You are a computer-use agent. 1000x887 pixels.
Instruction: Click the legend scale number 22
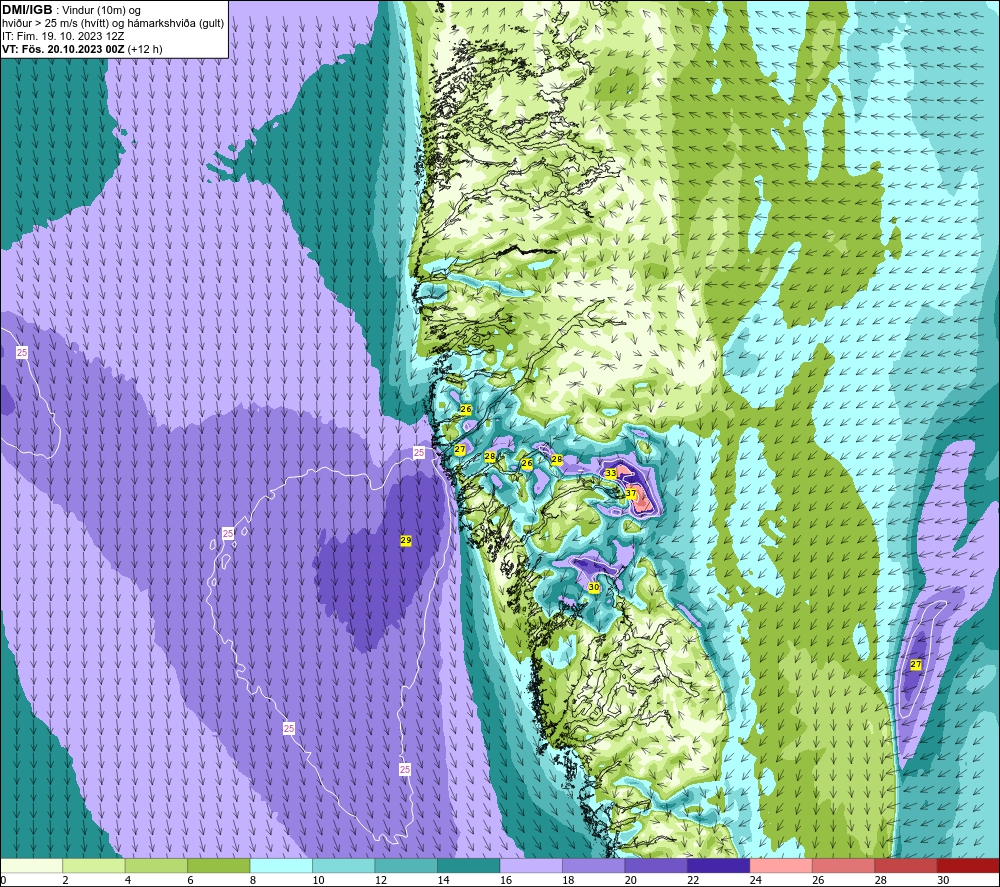[693, 880]
